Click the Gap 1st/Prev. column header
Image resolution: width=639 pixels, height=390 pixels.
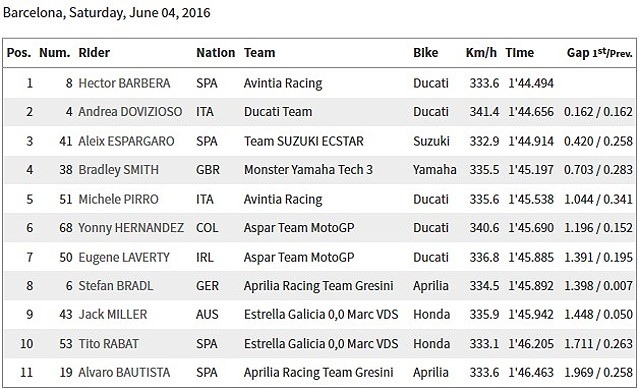(x=600, y=53)
